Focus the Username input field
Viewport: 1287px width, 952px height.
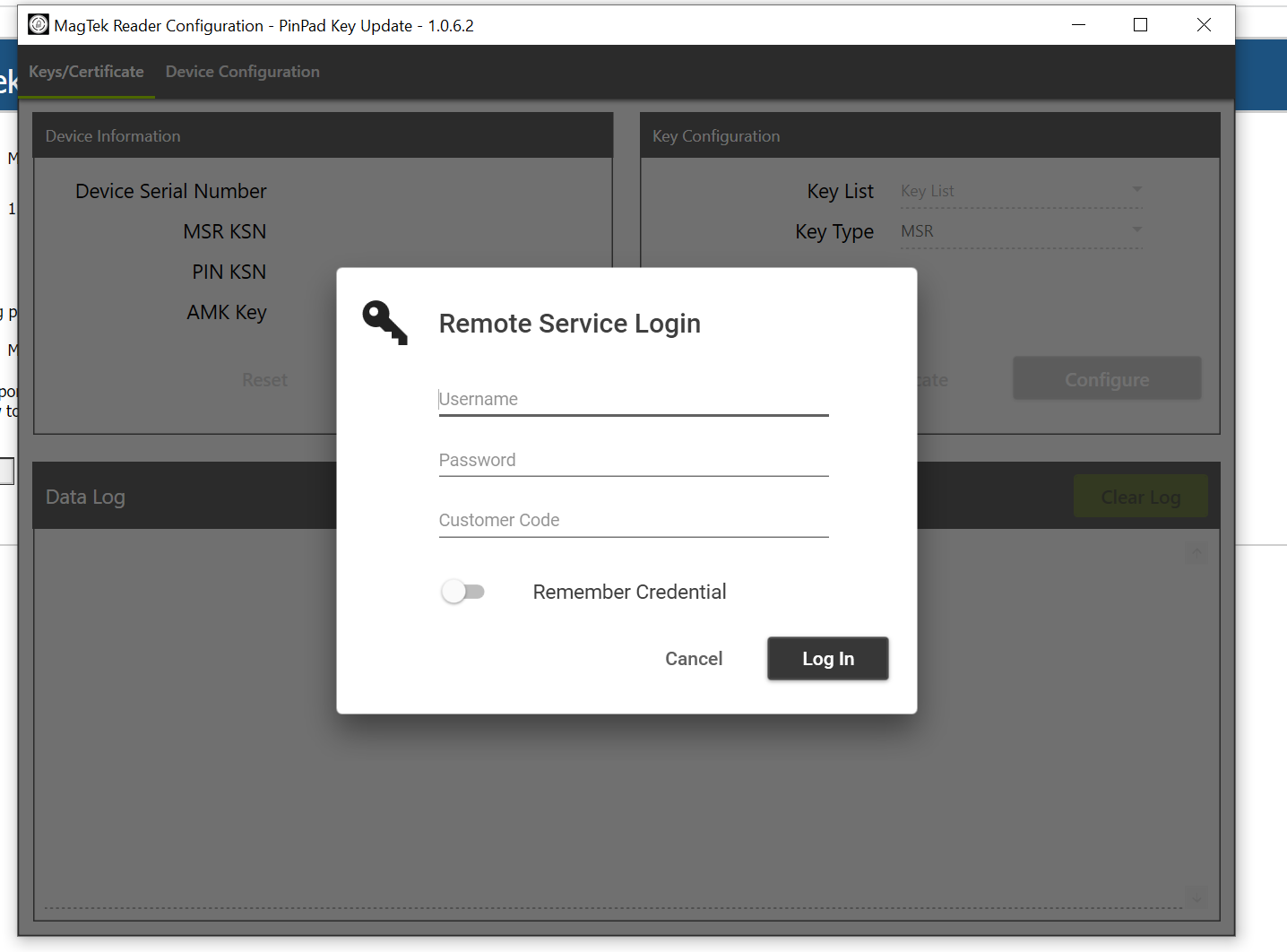(633, 400)
